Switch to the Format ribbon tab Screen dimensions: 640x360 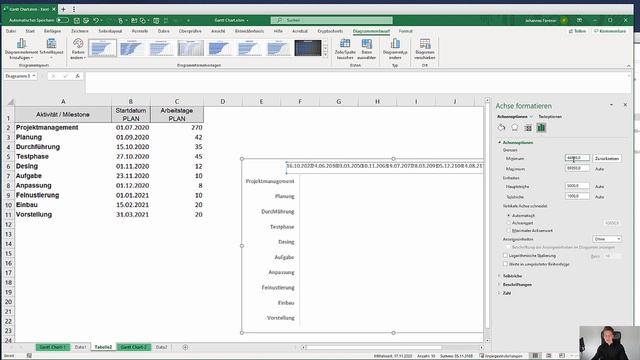pos(405,31)
